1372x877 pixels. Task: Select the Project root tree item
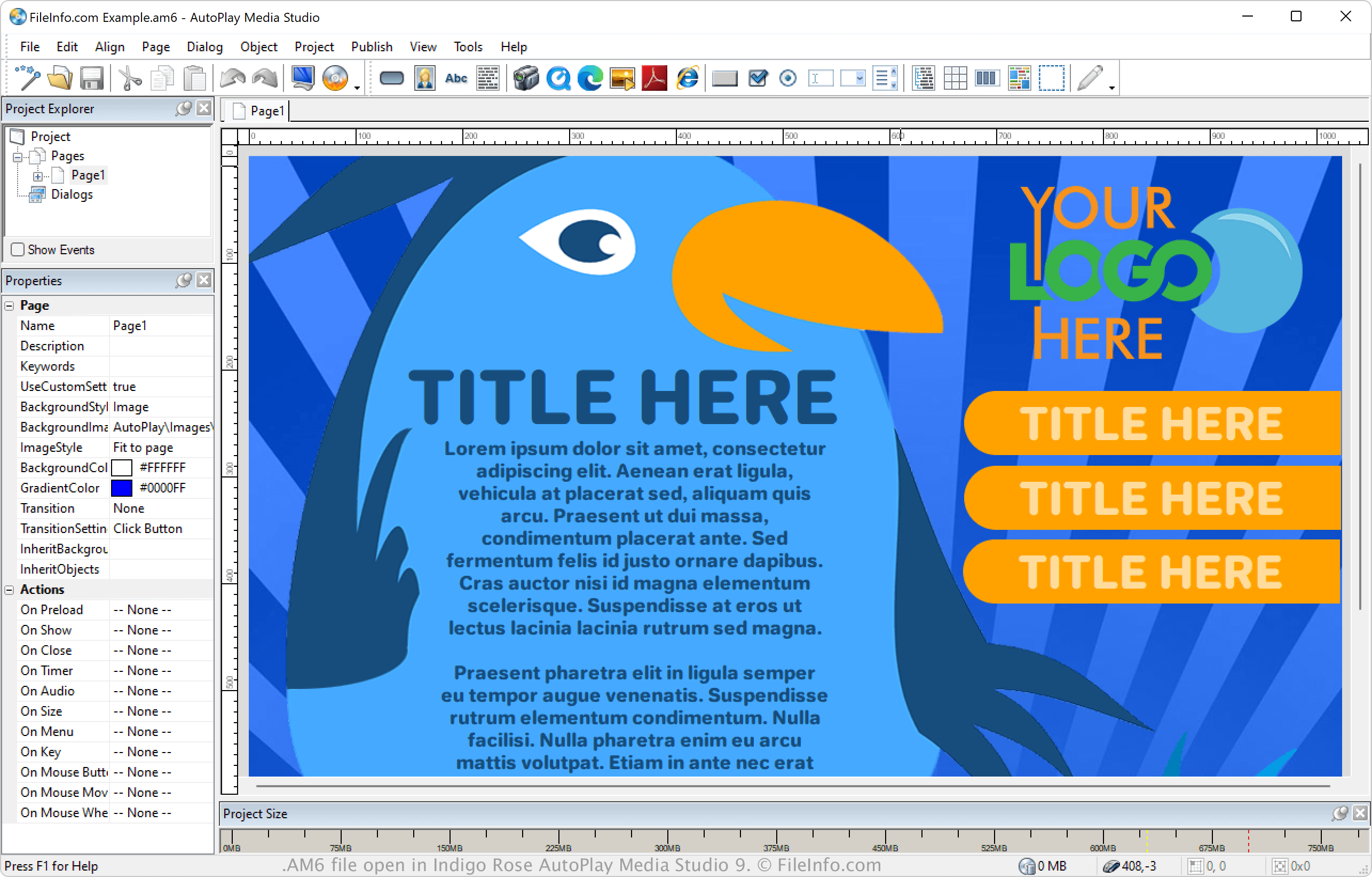(x=50, y=137)
